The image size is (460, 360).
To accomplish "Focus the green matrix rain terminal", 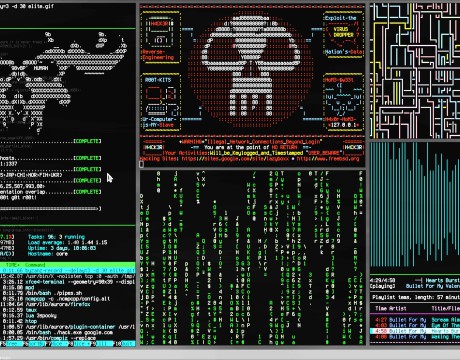I will [x=252, y=257].
